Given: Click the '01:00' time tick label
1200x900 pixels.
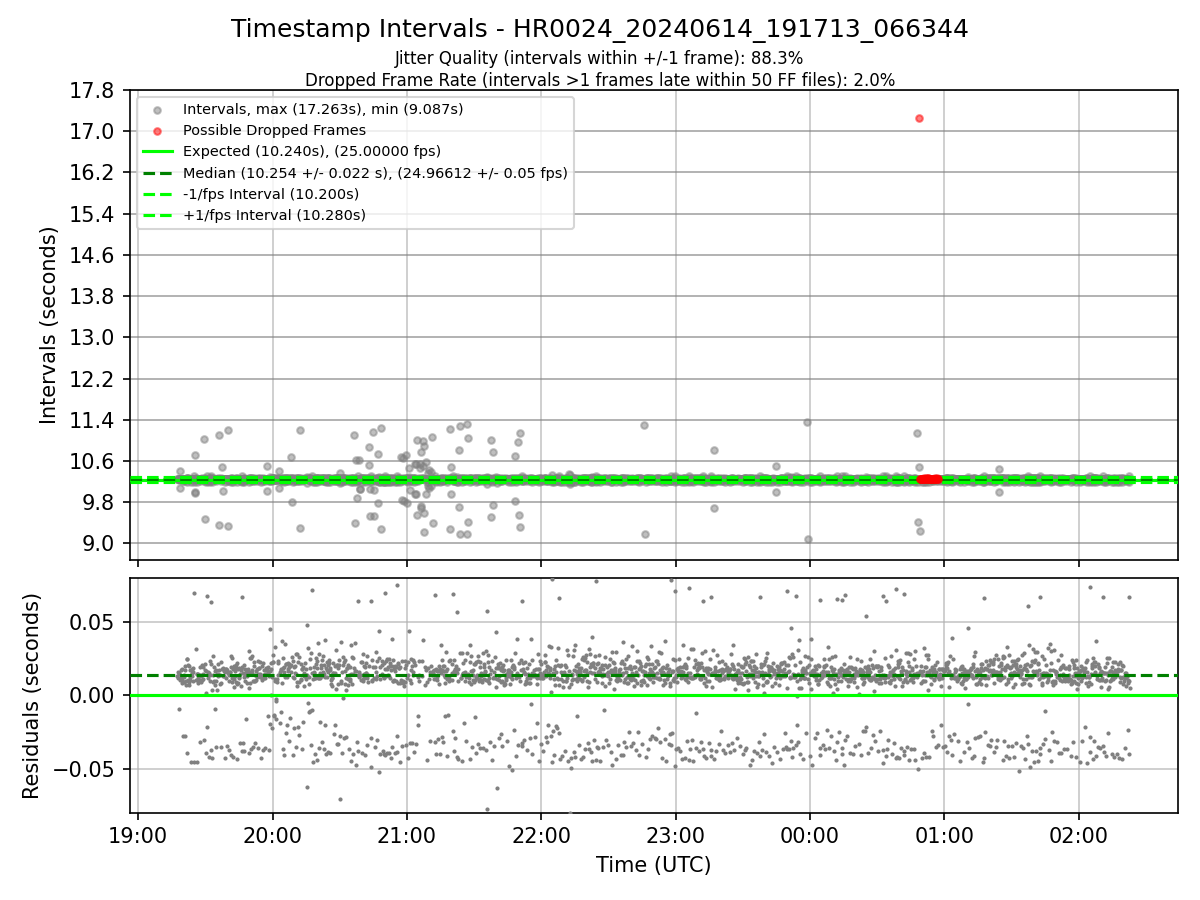Looking at the screenshot, I should click(944, 834).
